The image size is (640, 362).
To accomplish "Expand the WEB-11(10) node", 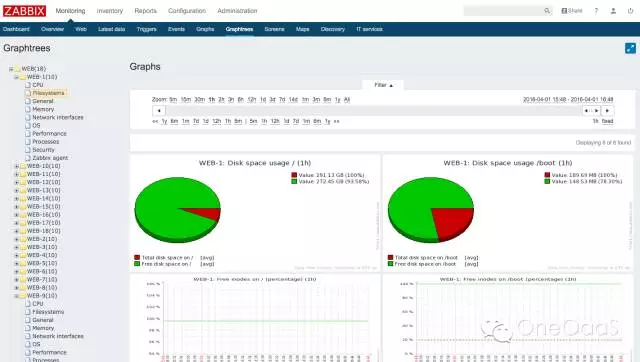I will click(17, 174).
